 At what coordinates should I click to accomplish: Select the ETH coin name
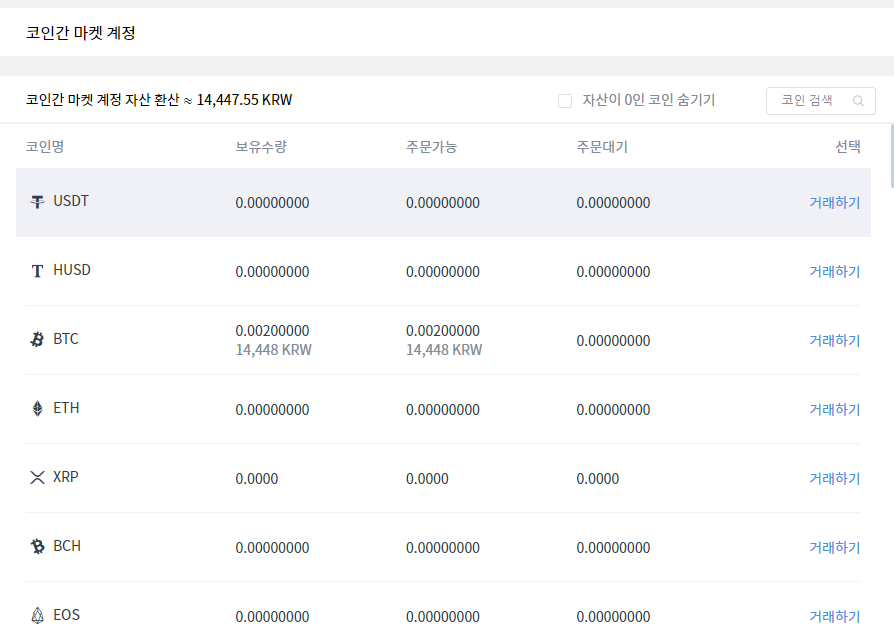coord(66,408)
